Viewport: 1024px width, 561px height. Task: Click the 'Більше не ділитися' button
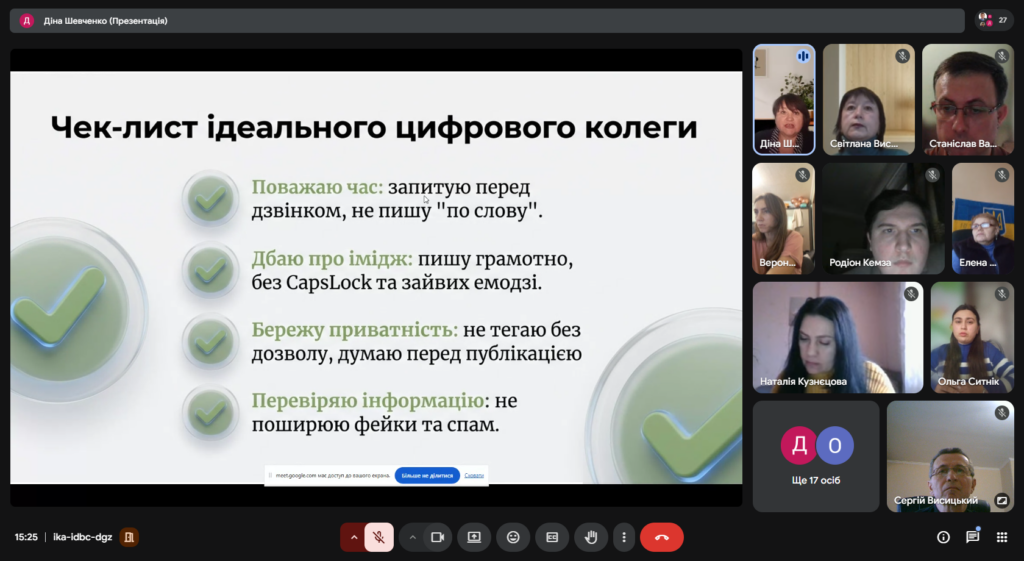[427, 476]
